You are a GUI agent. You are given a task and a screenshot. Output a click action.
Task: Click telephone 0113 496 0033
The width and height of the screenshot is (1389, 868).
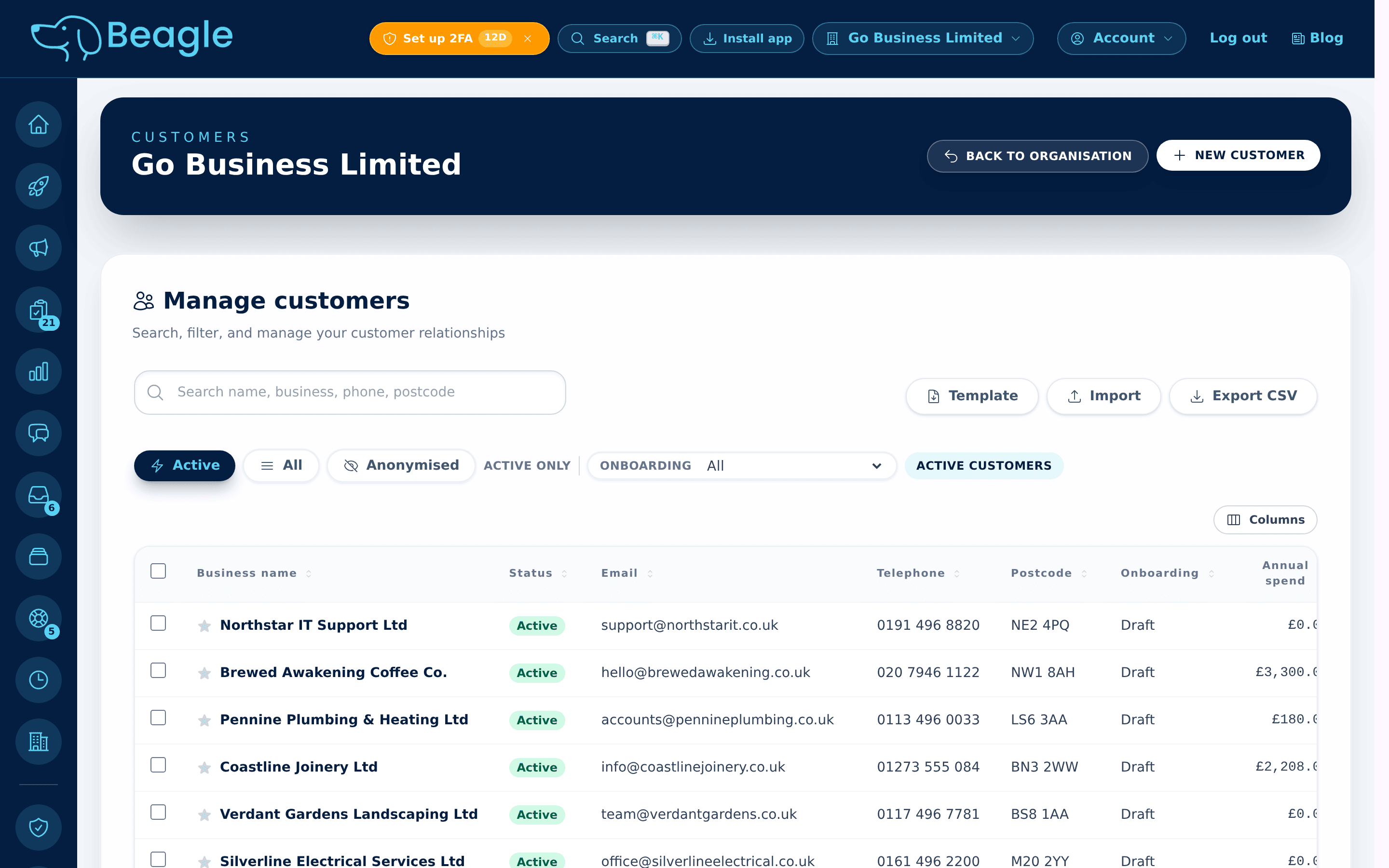pos(928,719)
